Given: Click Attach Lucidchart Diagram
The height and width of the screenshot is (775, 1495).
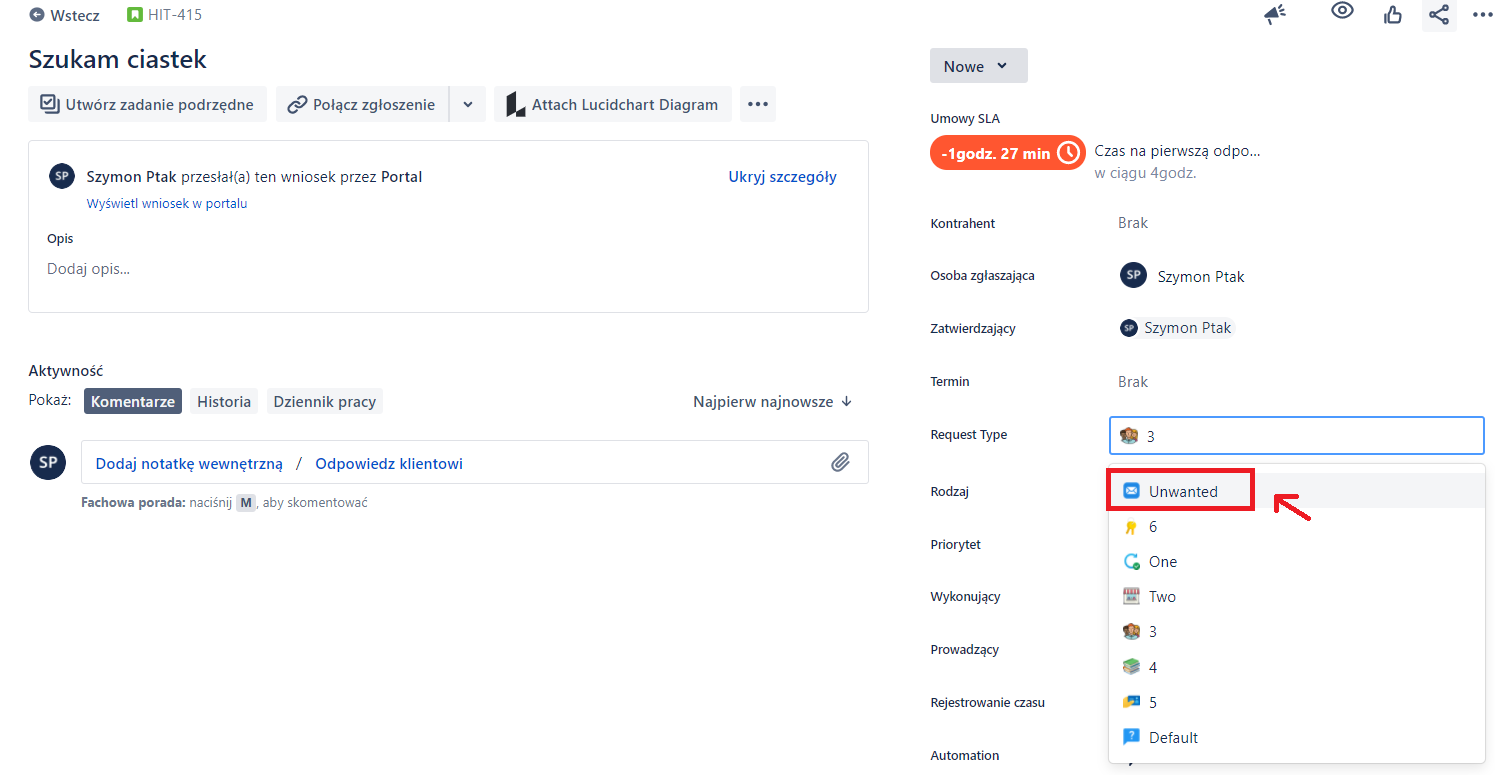Looking at the screenshot, I should (x=613, y=104).
